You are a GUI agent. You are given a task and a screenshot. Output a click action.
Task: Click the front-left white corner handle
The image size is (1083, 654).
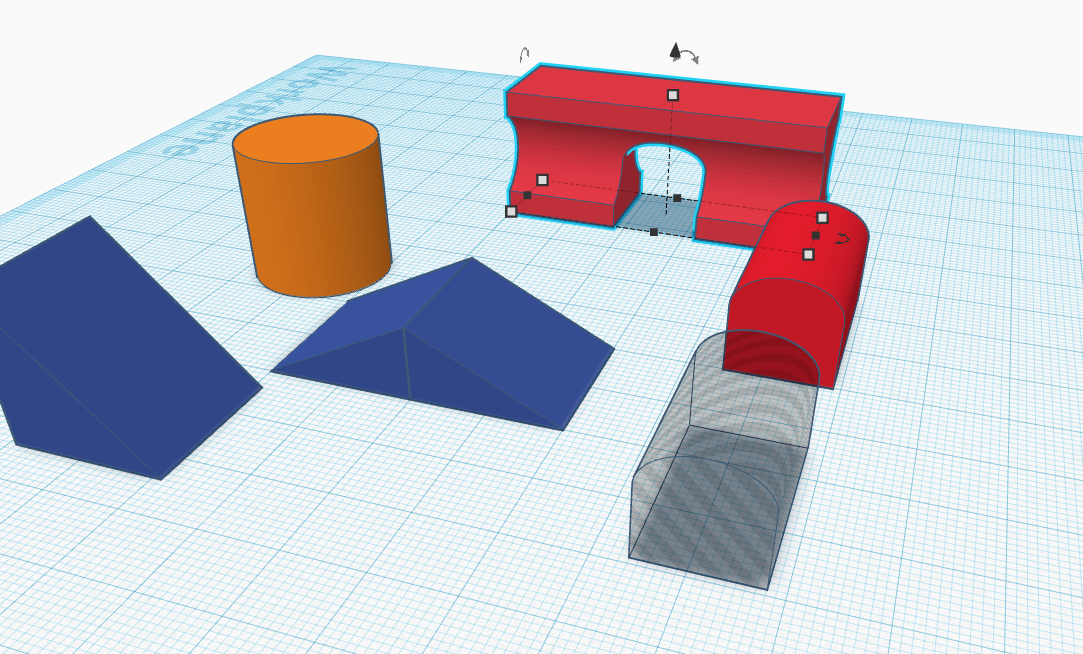(511, 211)
